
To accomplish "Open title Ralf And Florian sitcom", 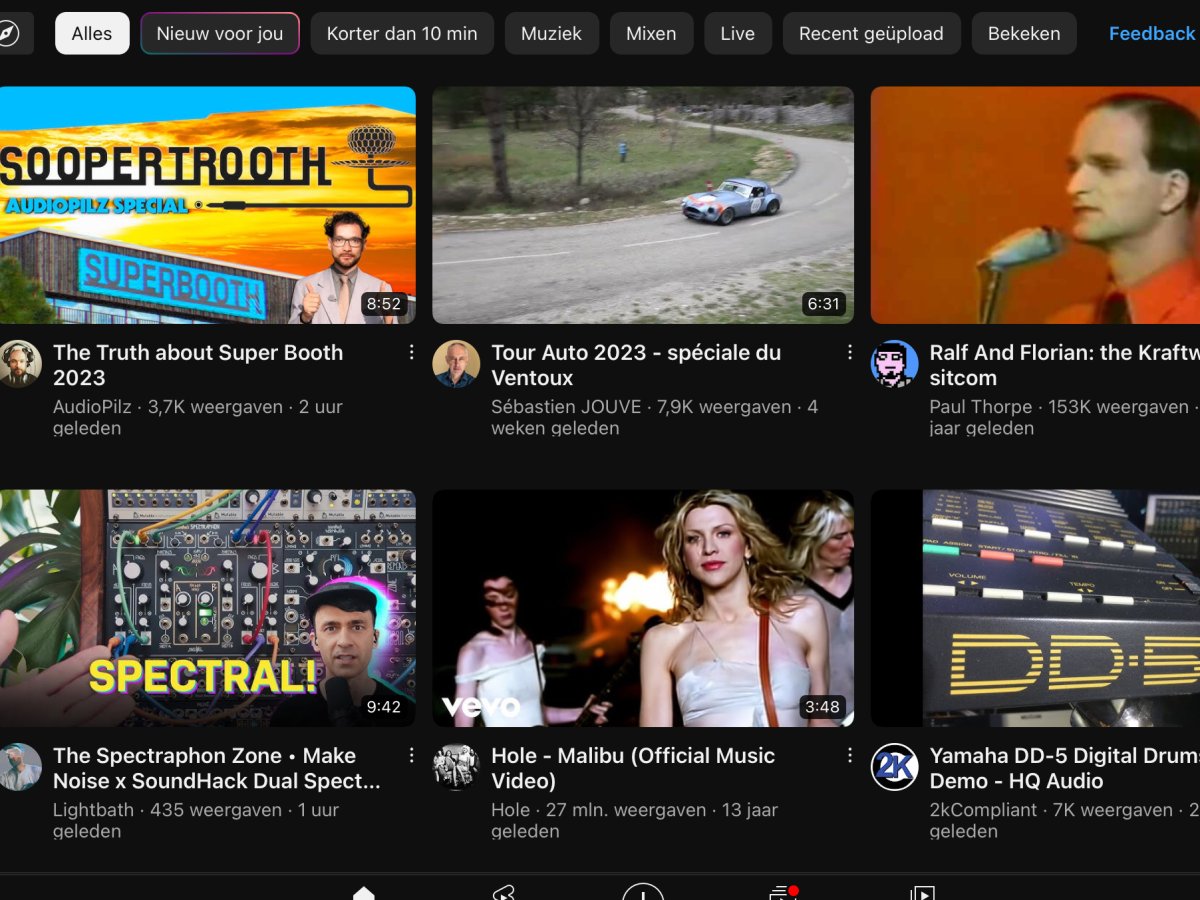I will coord(1064,365).
